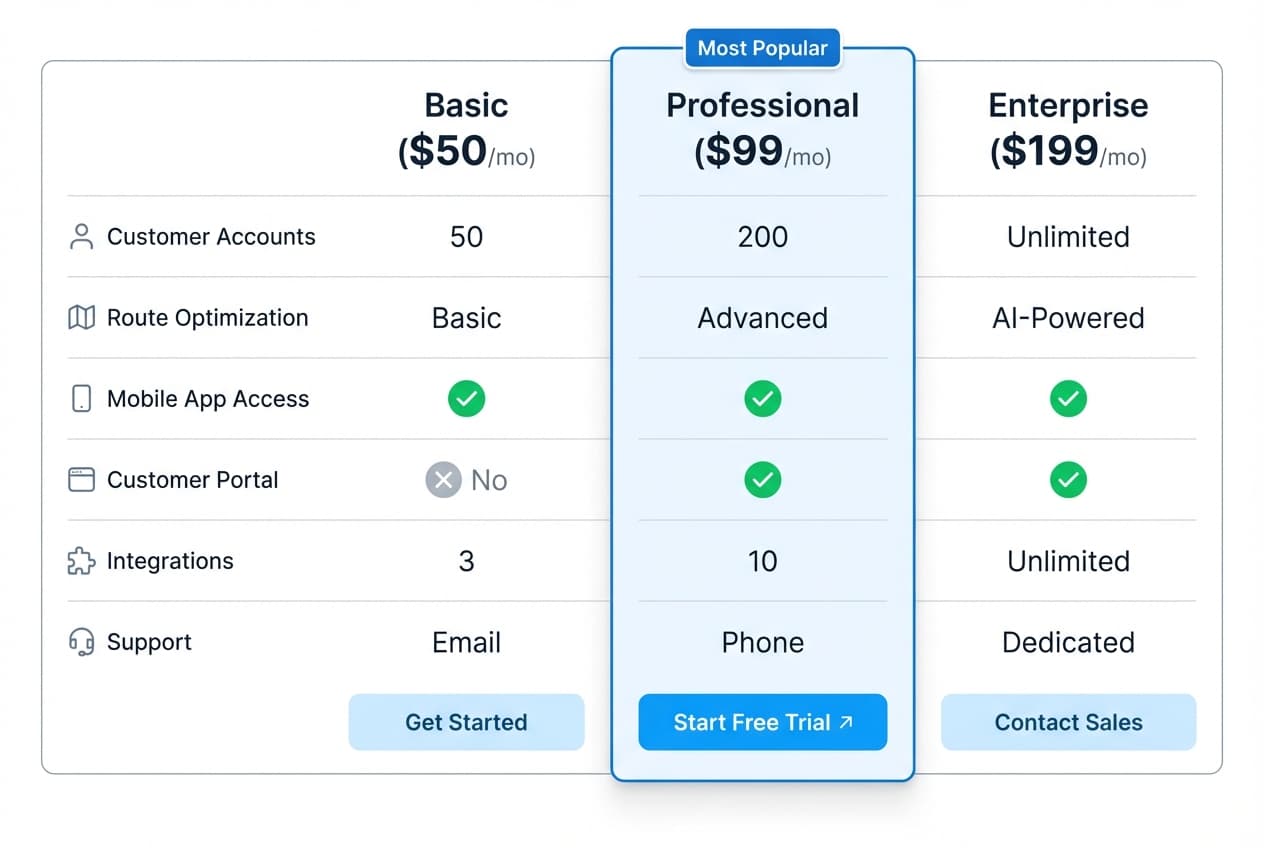Click the Most Popular badge
1264x848 pixels.
(x=762, y=48)
